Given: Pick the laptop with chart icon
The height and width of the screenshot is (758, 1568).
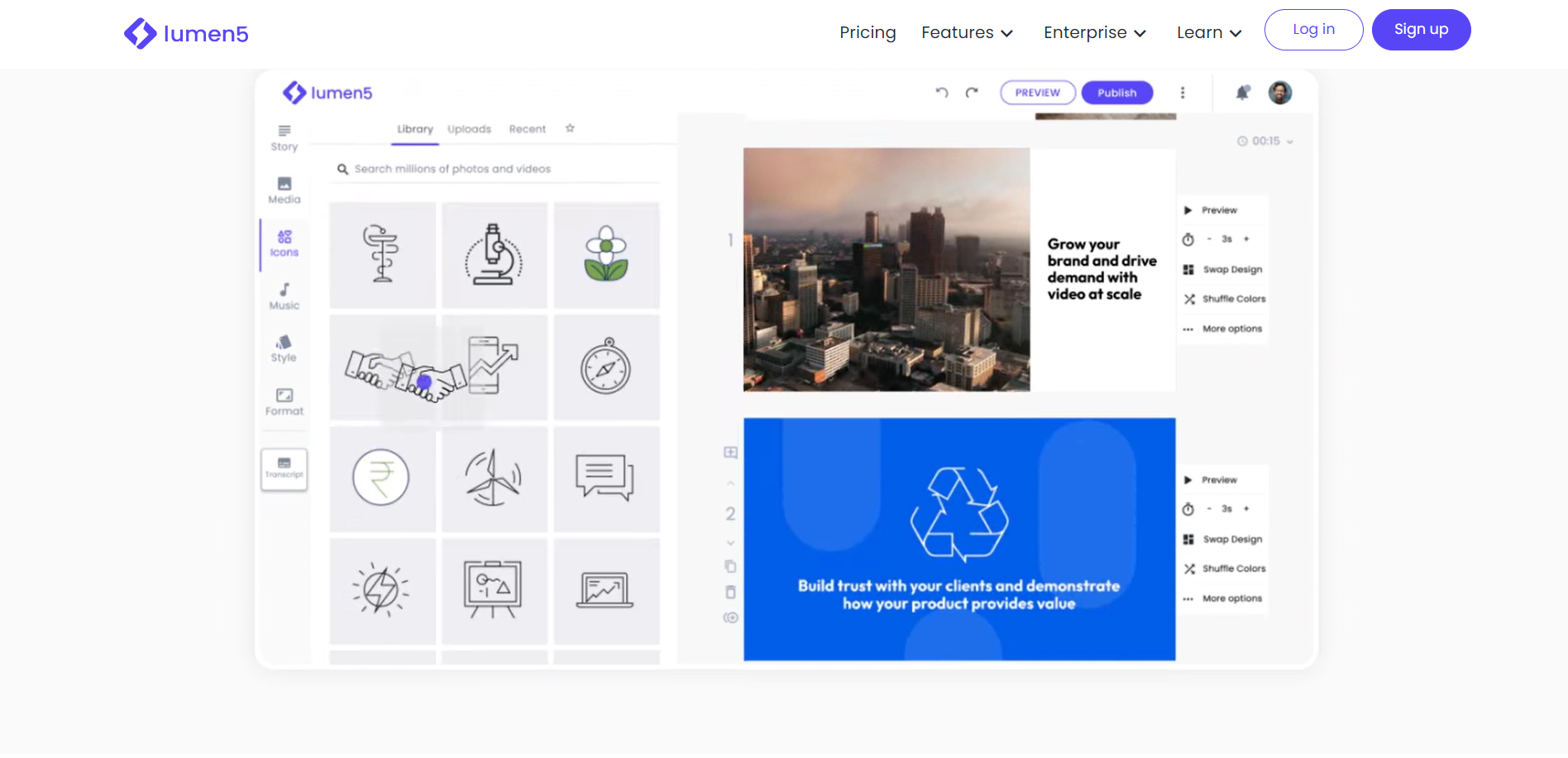Looking at the screenshot, I should click(606, 591).
